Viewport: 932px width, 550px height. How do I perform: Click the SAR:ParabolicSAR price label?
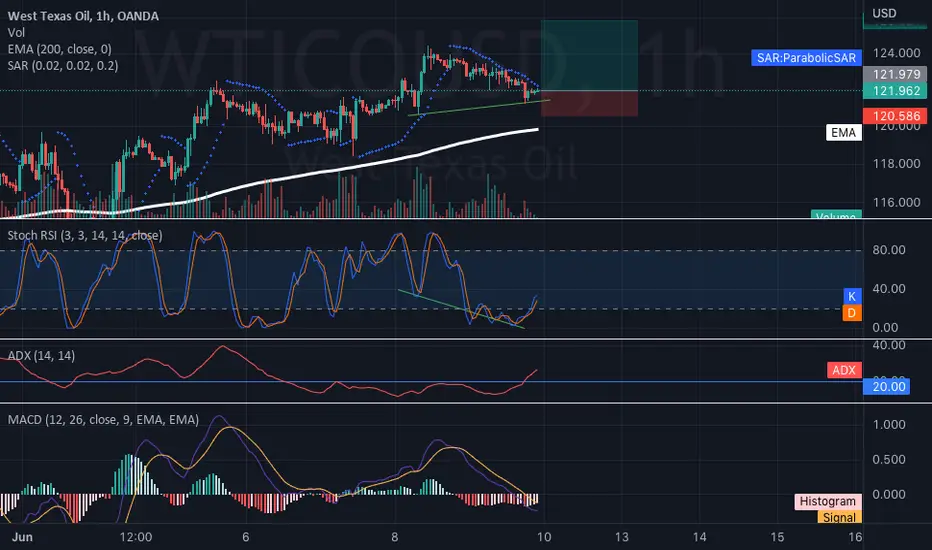806,58
